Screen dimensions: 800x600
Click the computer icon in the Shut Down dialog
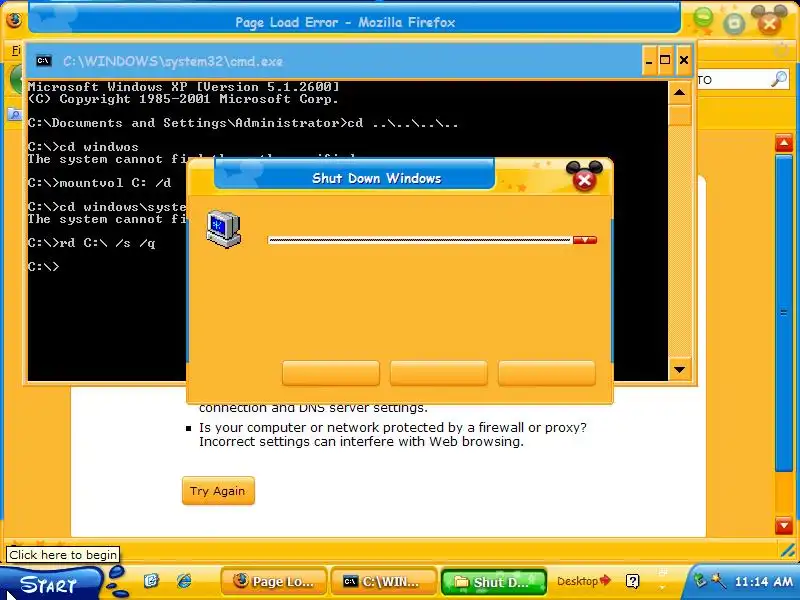click(223, 229)
